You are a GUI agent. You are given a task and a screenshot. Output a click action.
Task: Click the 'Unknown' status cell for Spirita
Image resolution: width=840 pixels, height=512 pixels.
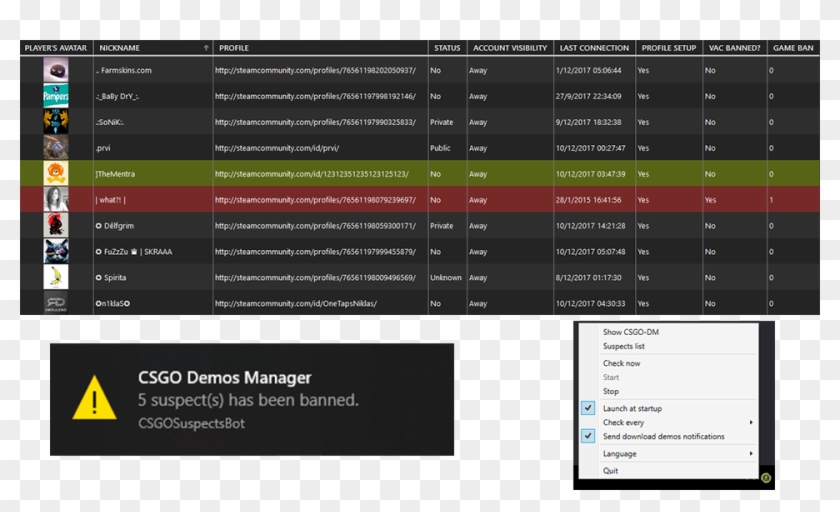click(x=445, y=277)
